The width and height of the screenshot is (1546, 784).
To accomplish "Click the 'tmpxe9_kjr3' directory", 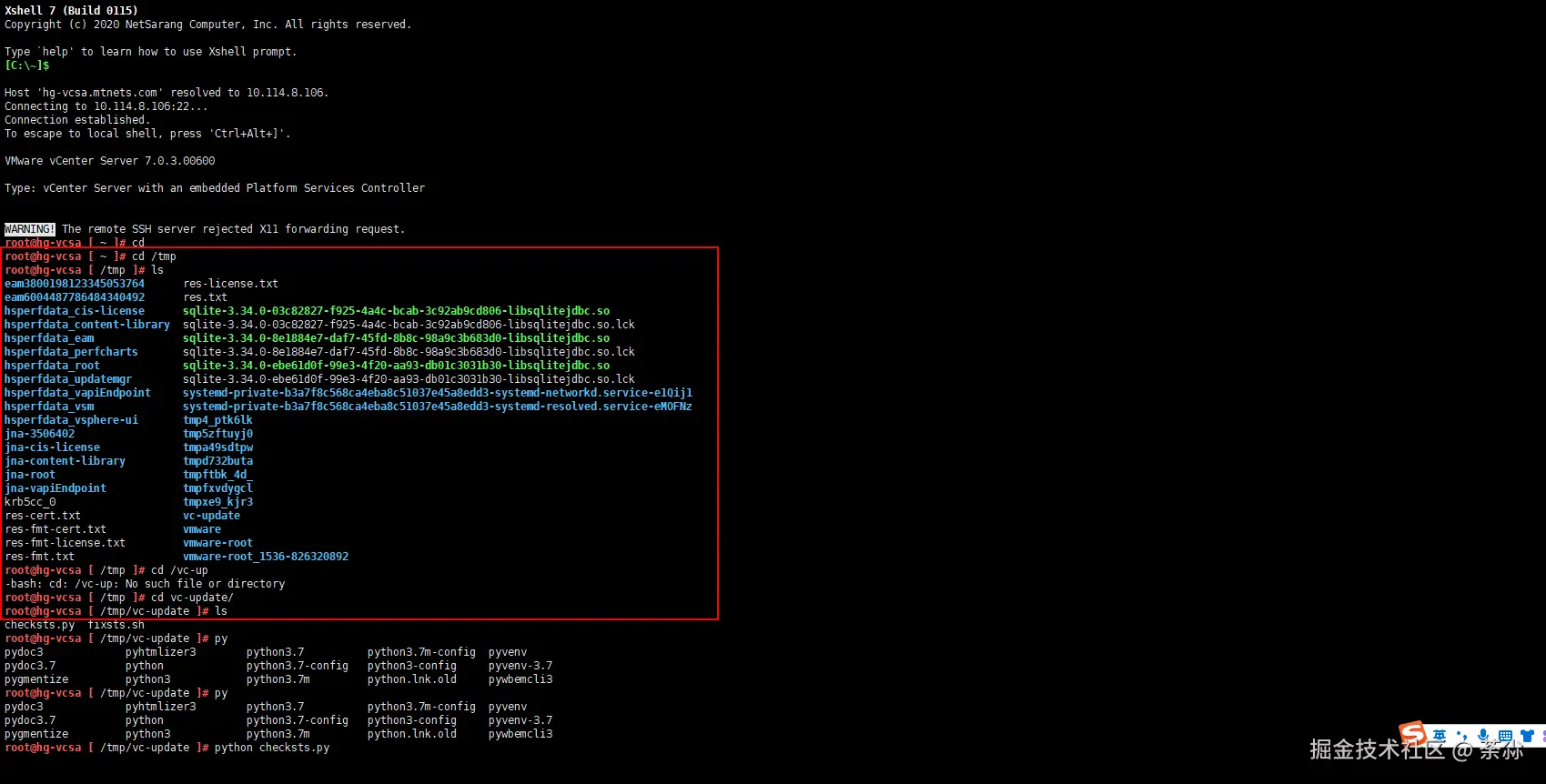I will pyautogui.click(x=217, y=502).
